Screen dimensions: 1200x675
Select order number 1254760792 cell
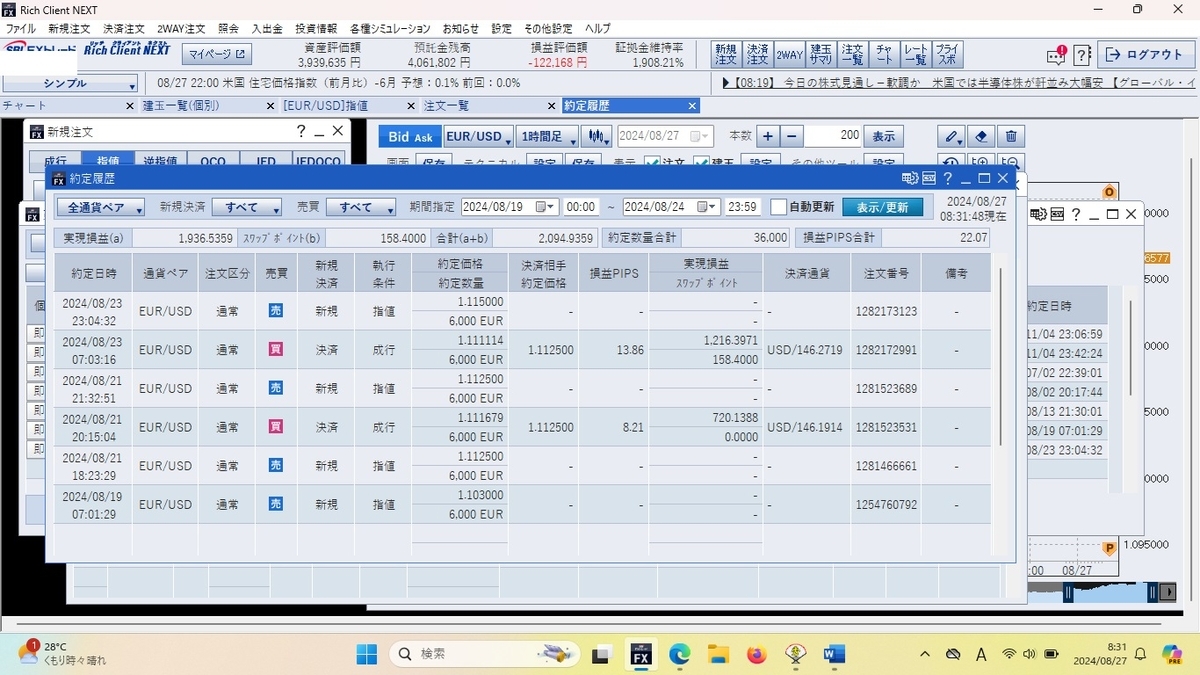[x=886, y=505]
